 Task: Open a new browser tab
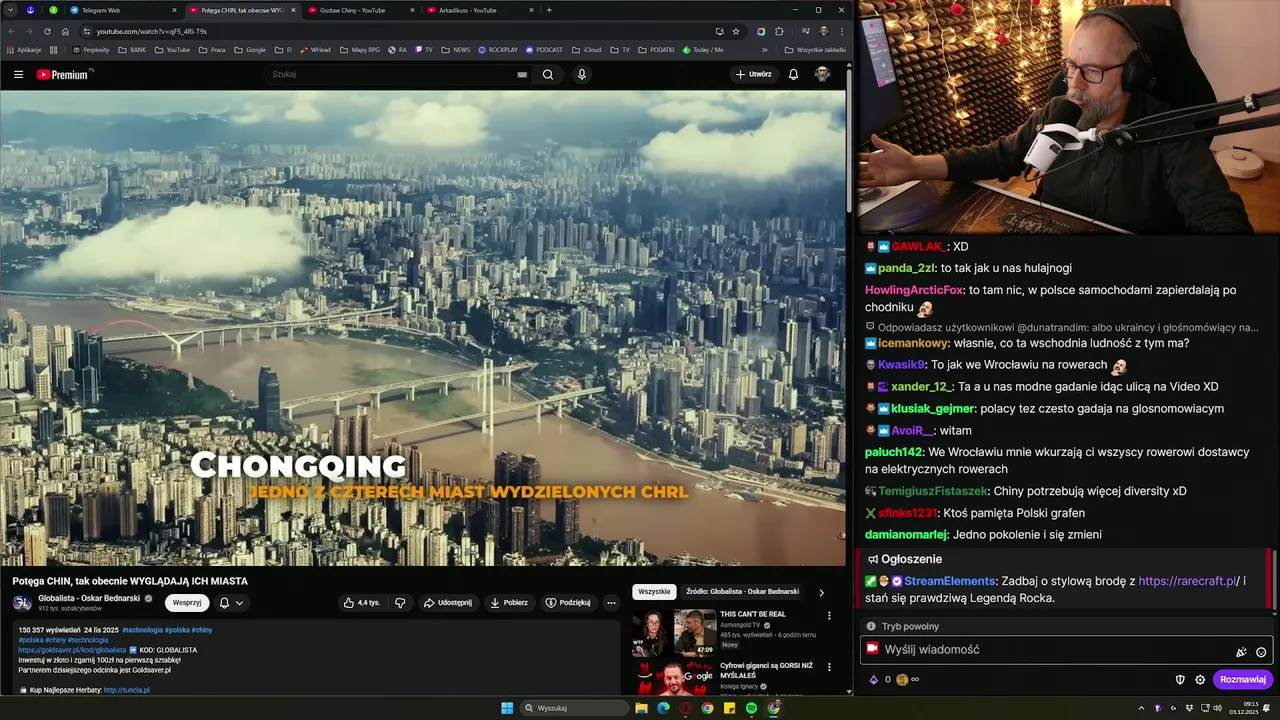click(549, 10)
